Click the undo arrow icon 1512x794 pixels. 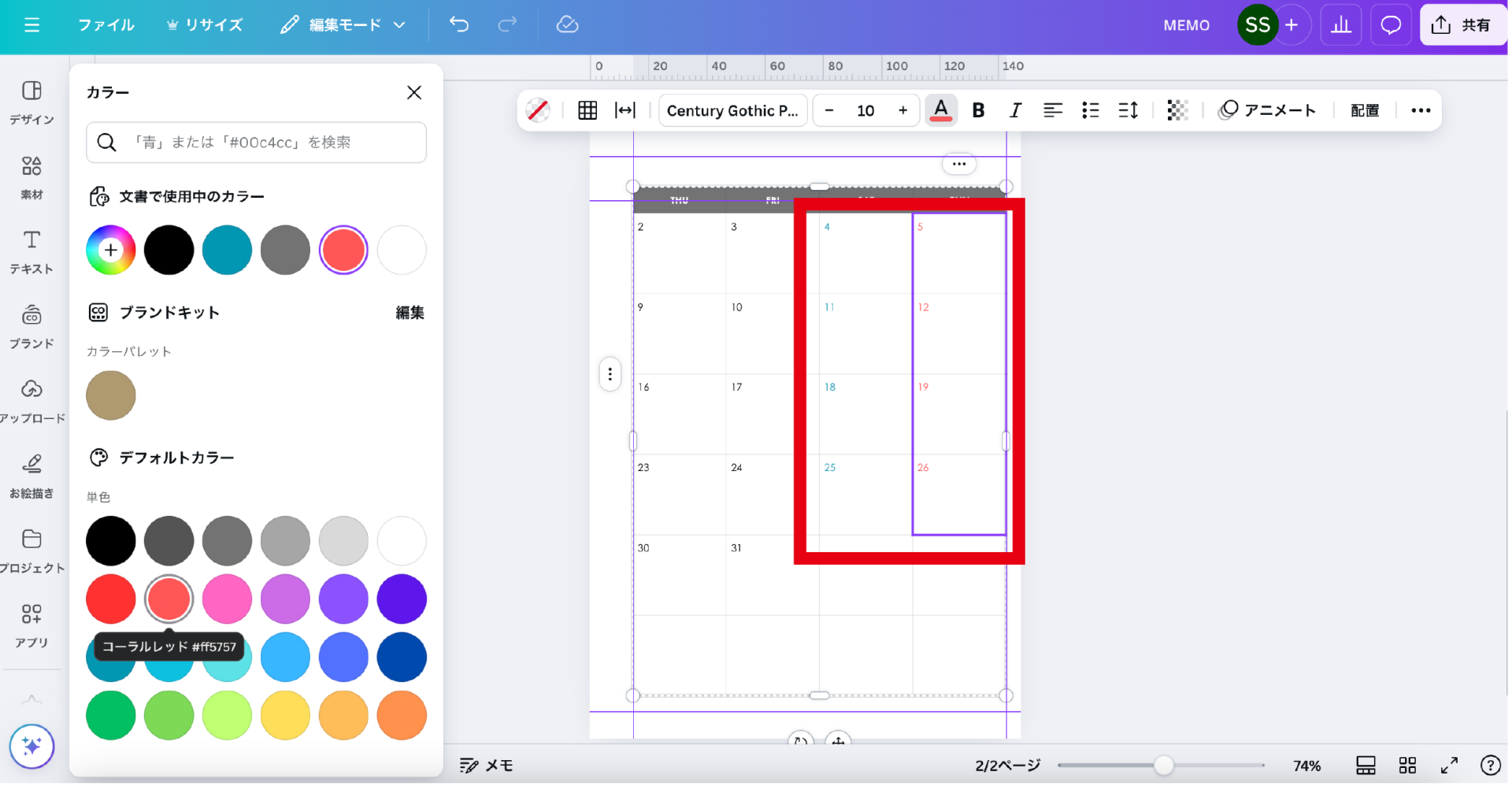(459, 24)
